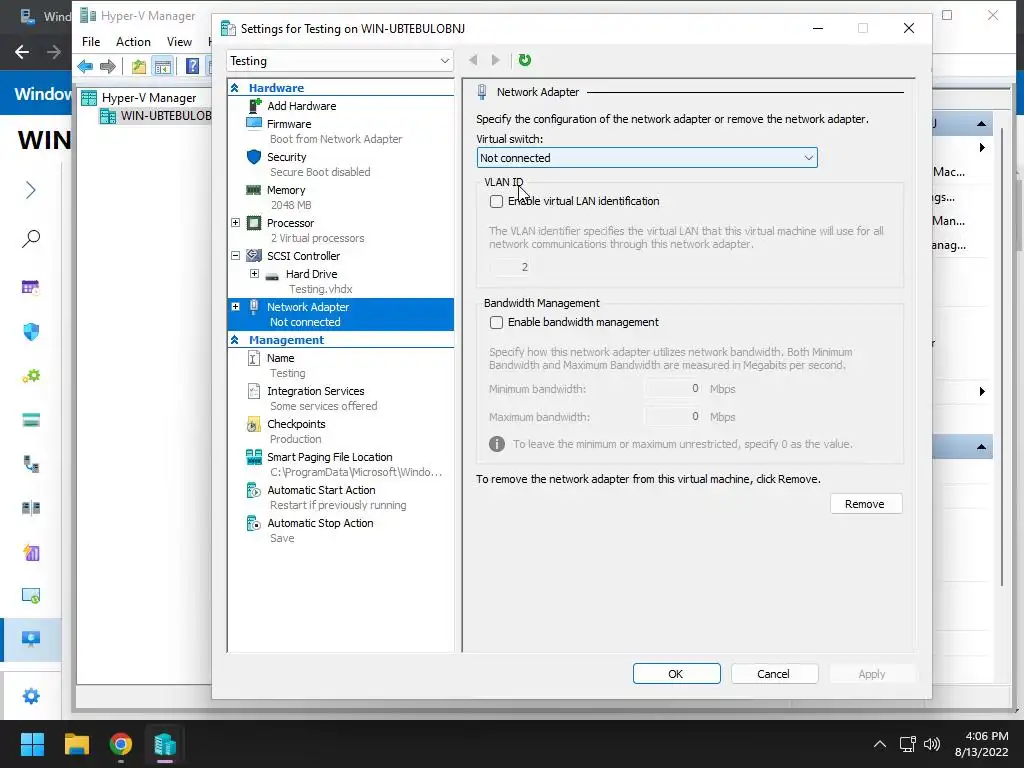Viewport: 1024px width, 768px height.
Task: Open the search icon in left sidebar
Action: click(31, 238)
